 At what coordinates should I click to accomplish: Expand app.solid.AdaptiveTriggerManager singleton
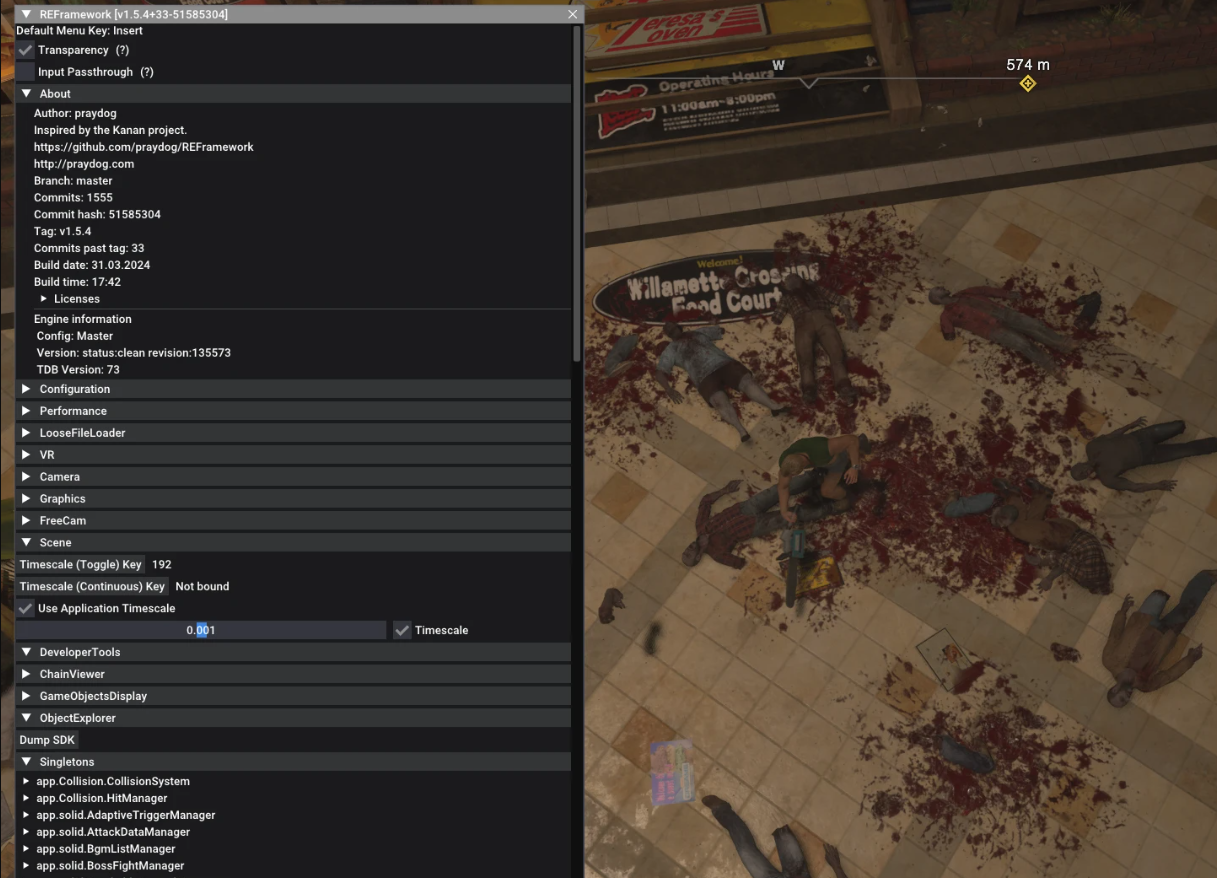click(27, 815)
